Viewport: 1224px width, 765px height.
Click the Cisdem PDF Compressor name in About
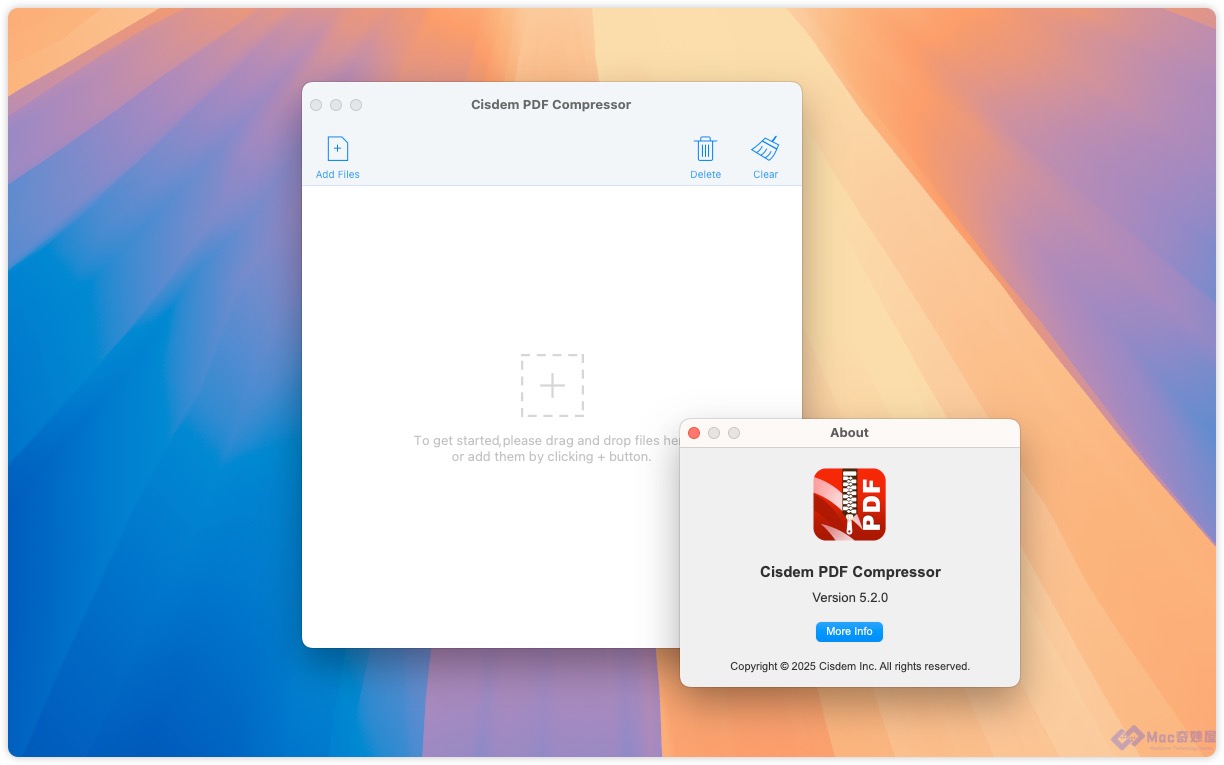click(850, 572)
